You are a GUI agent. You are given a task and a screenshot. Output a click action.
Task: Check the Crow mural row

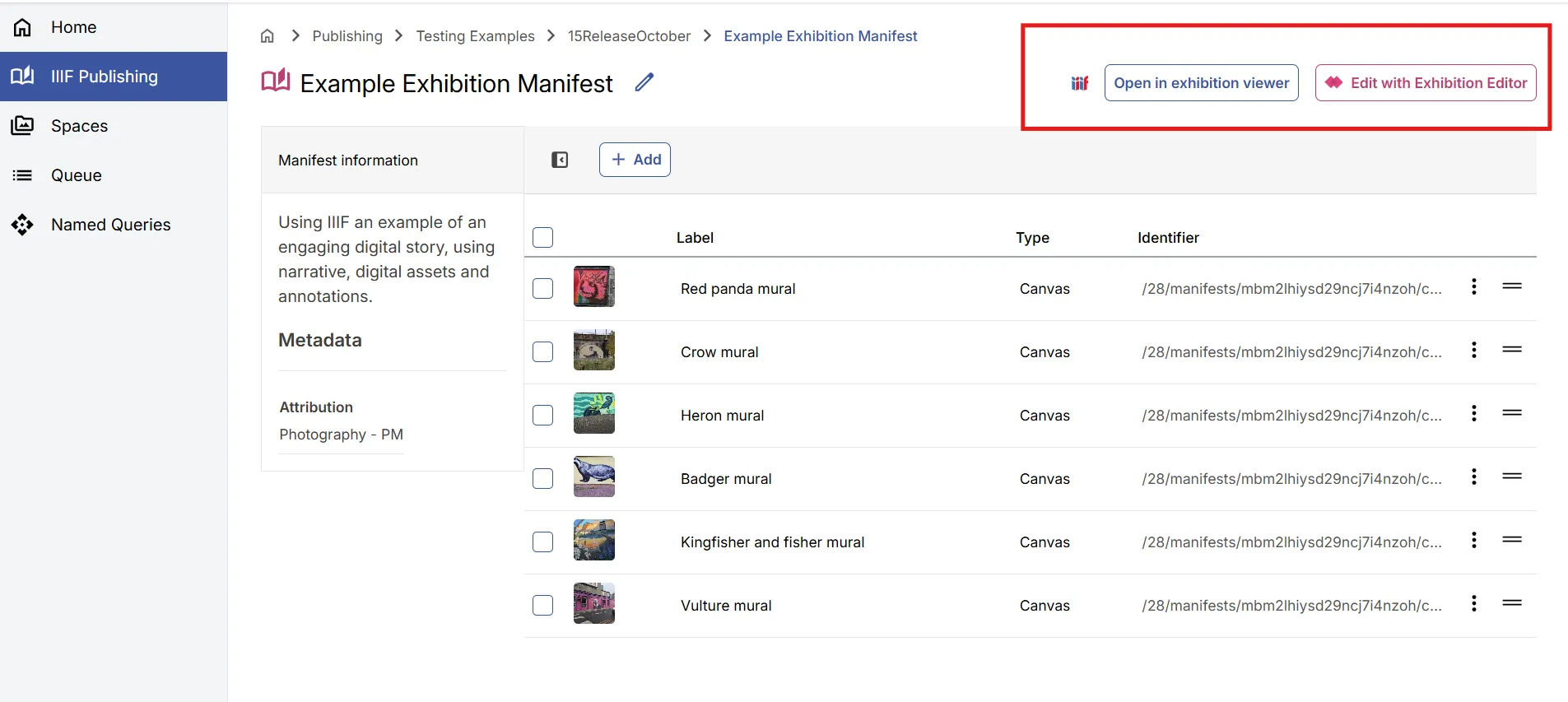click(x=542, y=352)
